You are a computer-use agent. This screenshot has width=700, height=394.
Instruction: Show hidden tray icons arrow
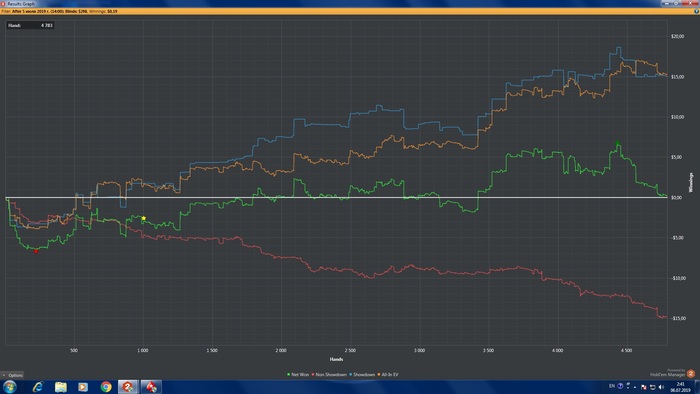pos(635,387)
